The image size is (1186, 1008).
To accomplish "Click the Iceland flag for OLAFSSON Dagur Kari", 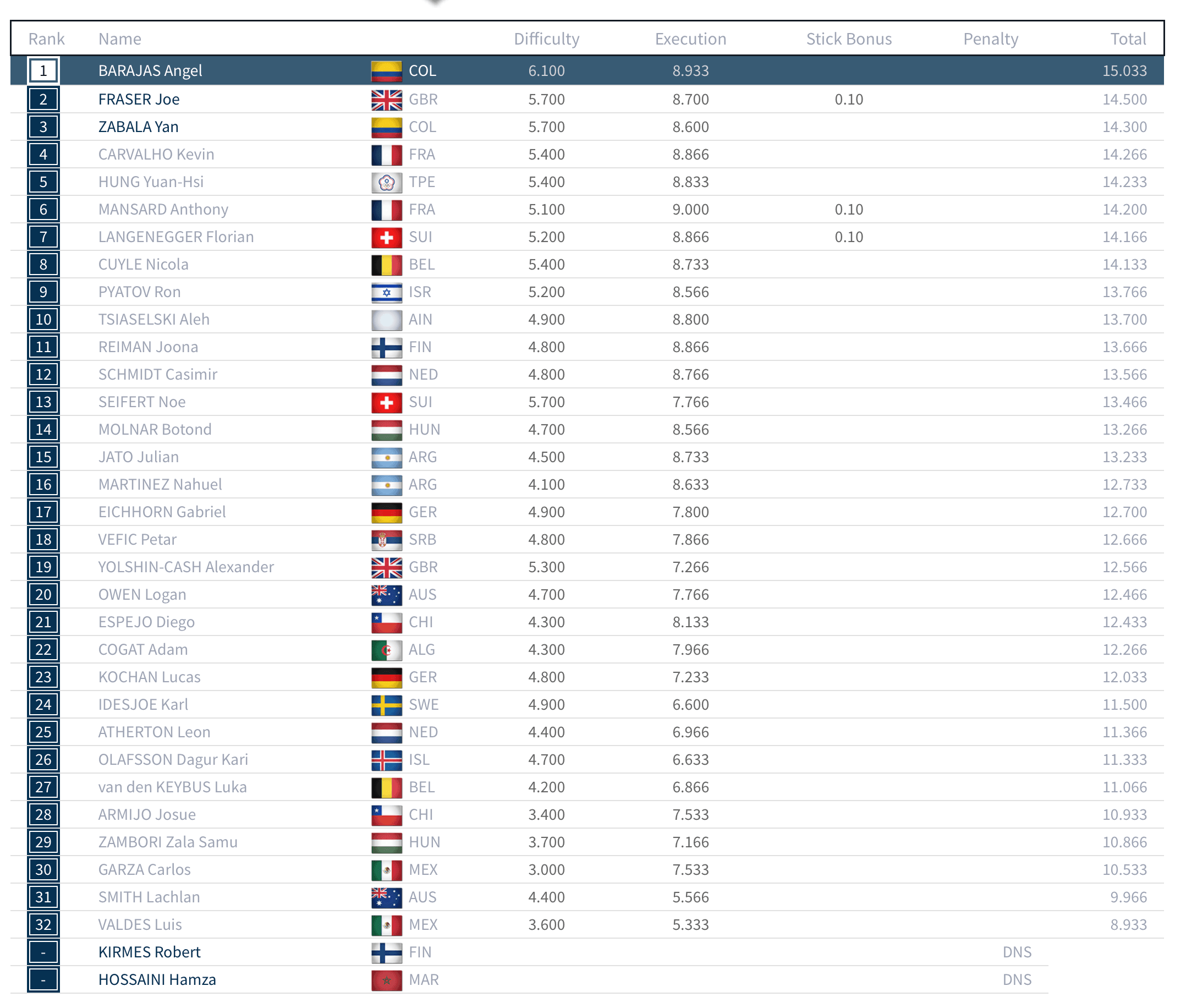I will 386,760.
